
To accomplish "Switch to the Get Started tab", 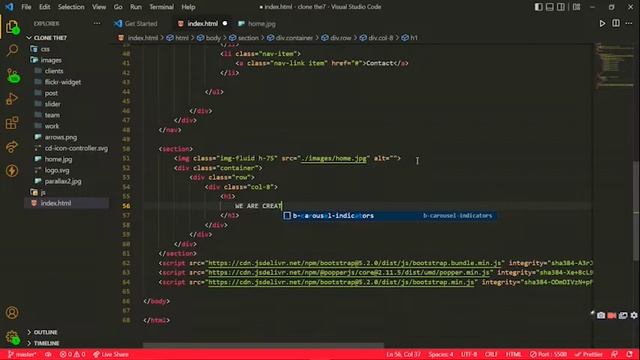I will 136,24.
